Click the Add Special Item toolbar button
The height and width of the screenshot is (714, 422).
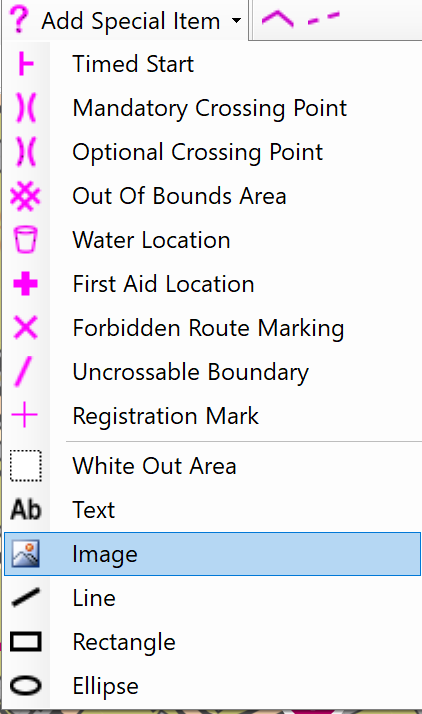(125, 20)
